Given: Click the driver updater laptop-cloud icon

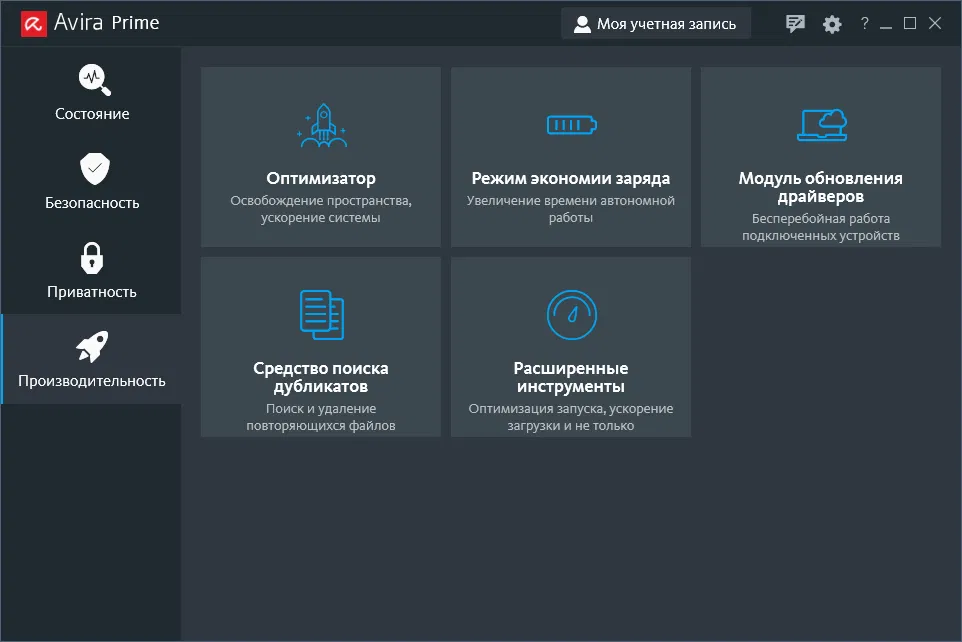Looking at the screenshot, I should 822,125.
